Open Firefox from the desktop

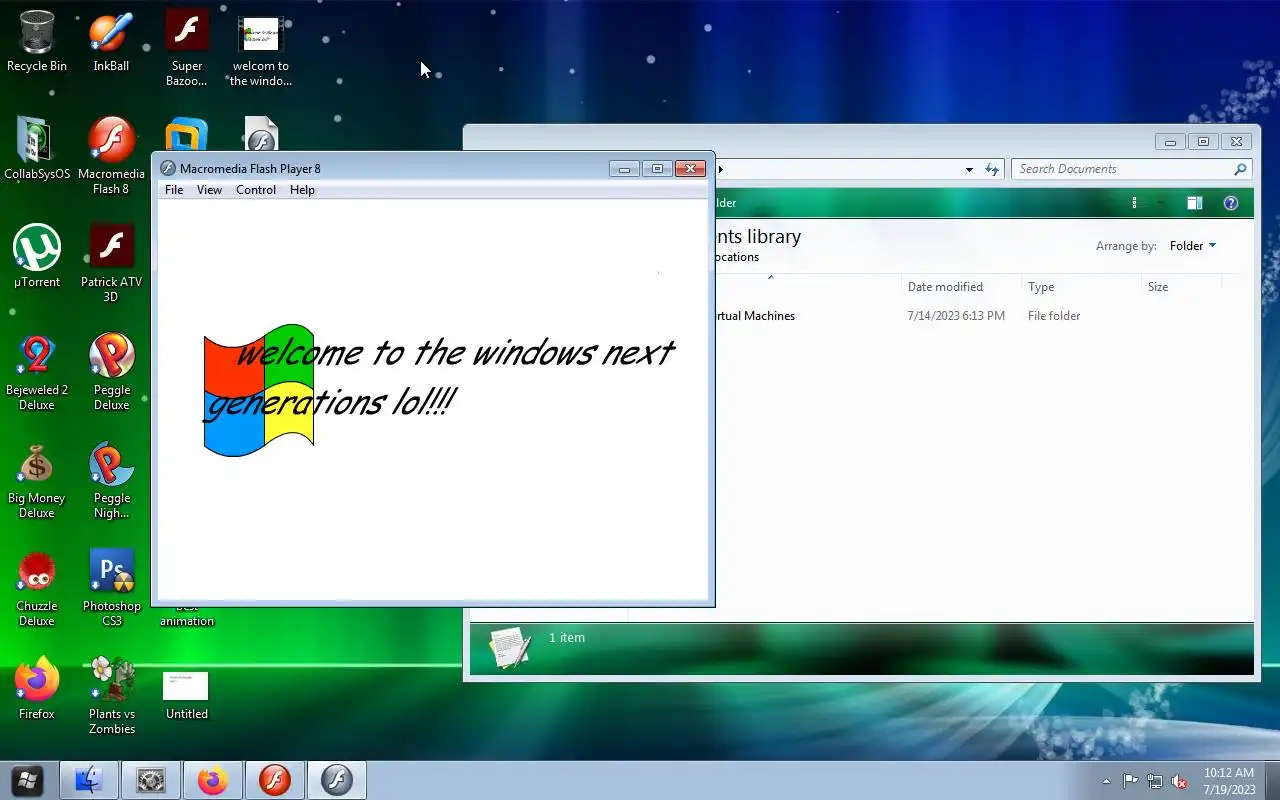pos(37,688)
